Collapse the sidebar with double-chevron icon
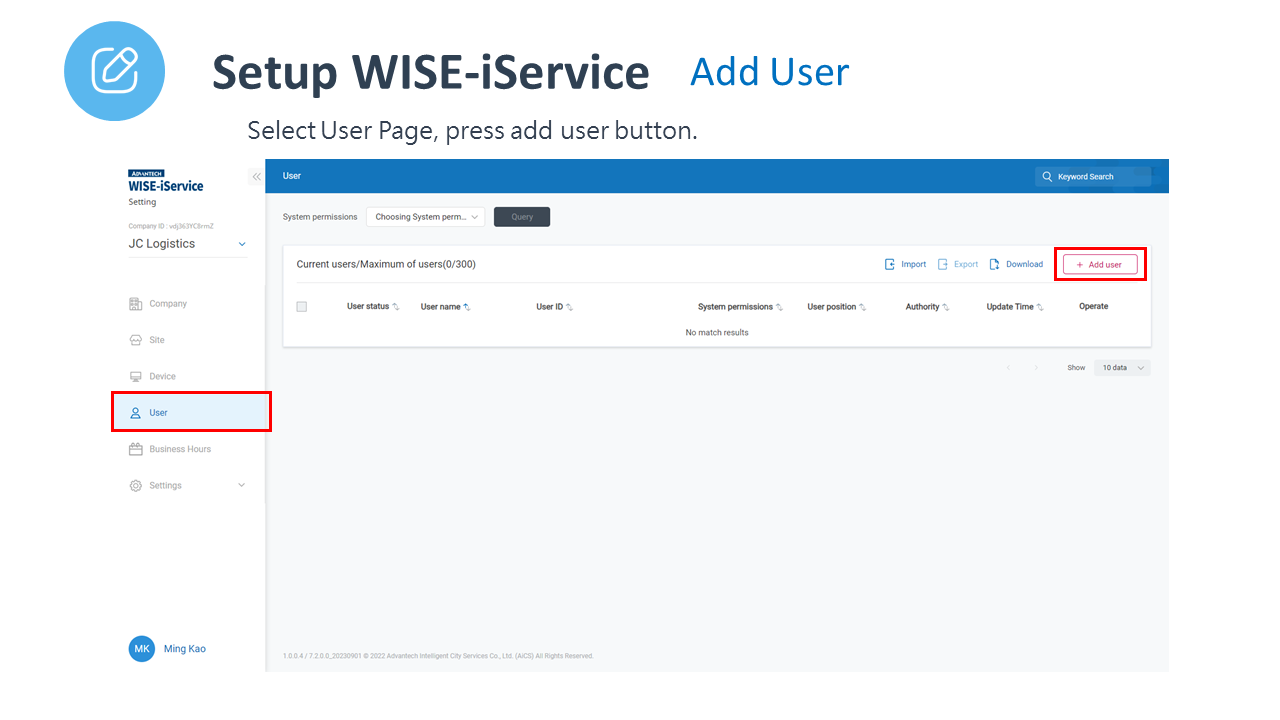The image size is (1280, 720). (256, 177)
